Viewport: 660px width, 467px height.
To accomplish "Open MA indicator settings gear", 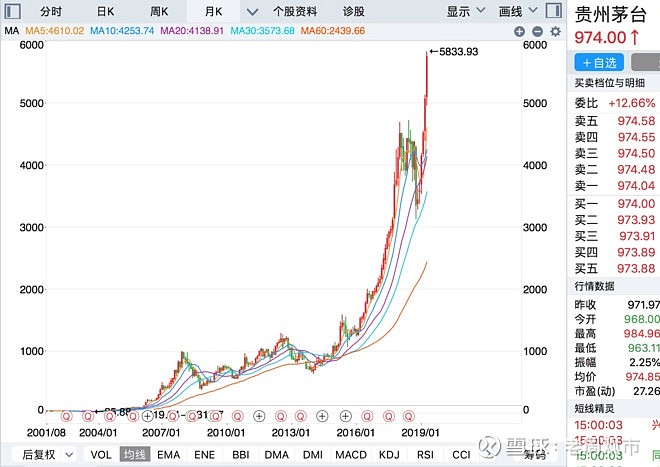I will point(556,31).
